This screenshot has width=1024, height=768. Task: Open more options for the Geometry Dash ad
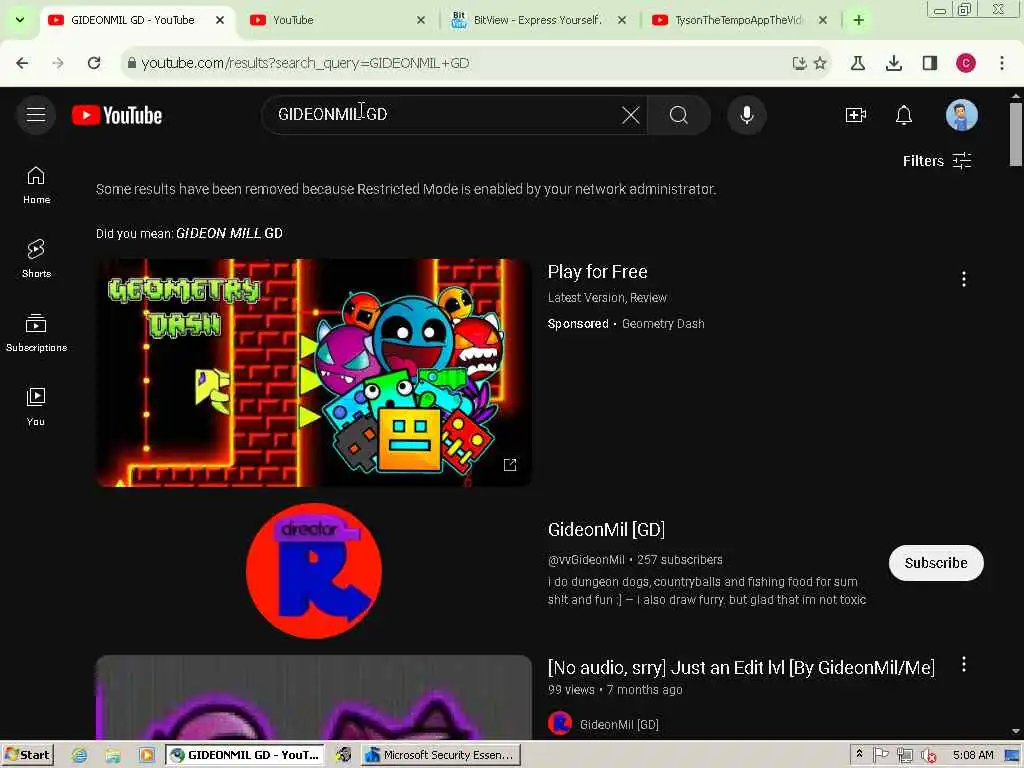(x=963, y=280)
